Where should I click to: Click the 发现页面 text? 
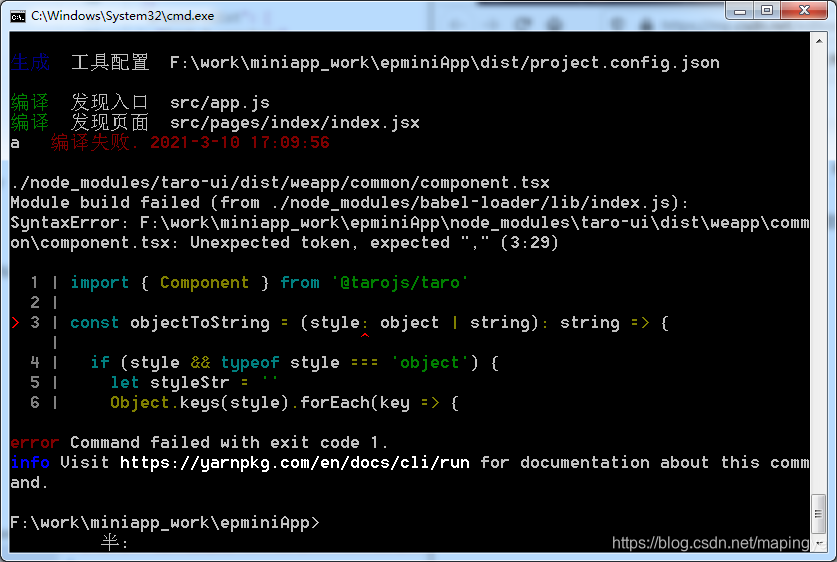click(x=110, y=122)
